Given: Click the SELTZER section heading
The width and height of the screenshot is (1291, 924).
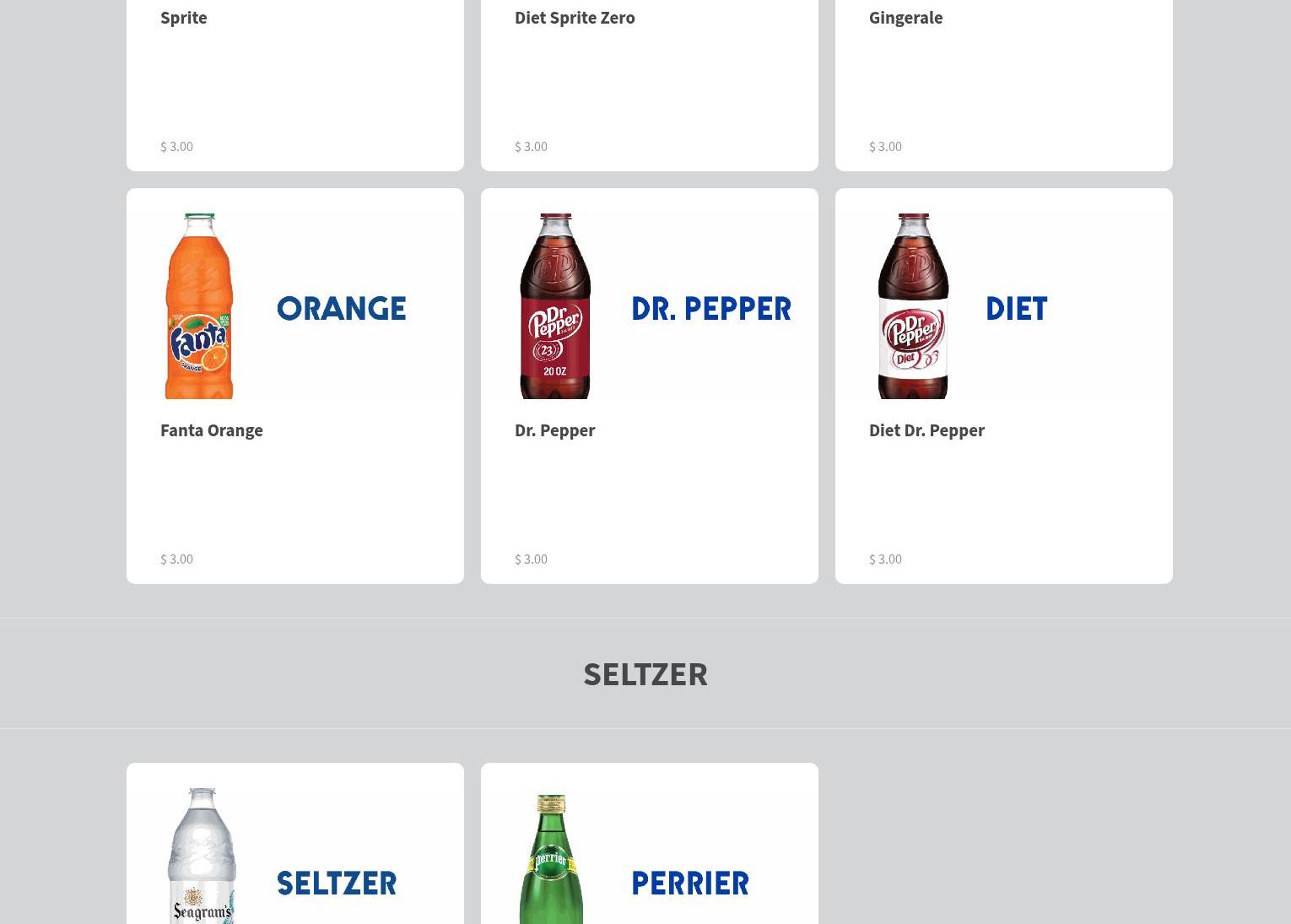Looking at the screenshot, I should pos(645,673).
